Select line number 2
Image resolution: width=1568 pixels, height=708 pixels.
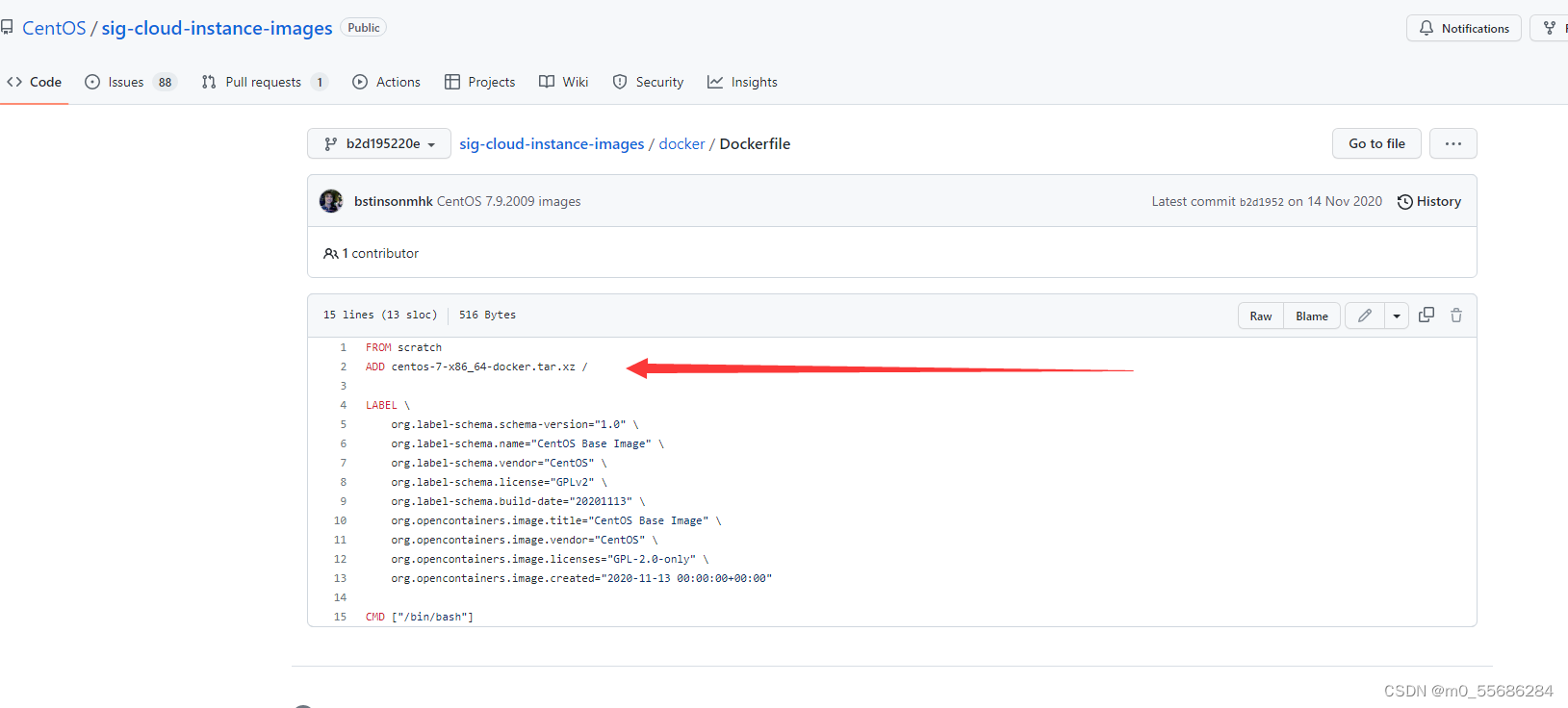click(343, 367)
